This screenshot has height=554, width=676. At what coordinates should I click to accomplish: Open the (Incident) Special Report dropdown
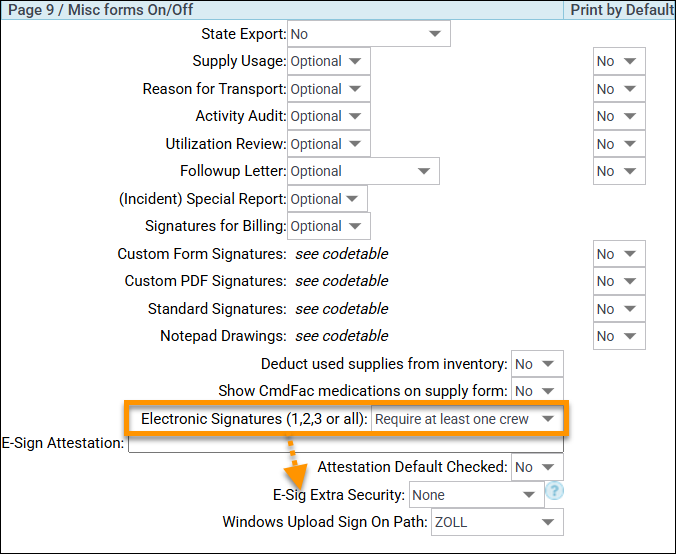click(327, 199)
